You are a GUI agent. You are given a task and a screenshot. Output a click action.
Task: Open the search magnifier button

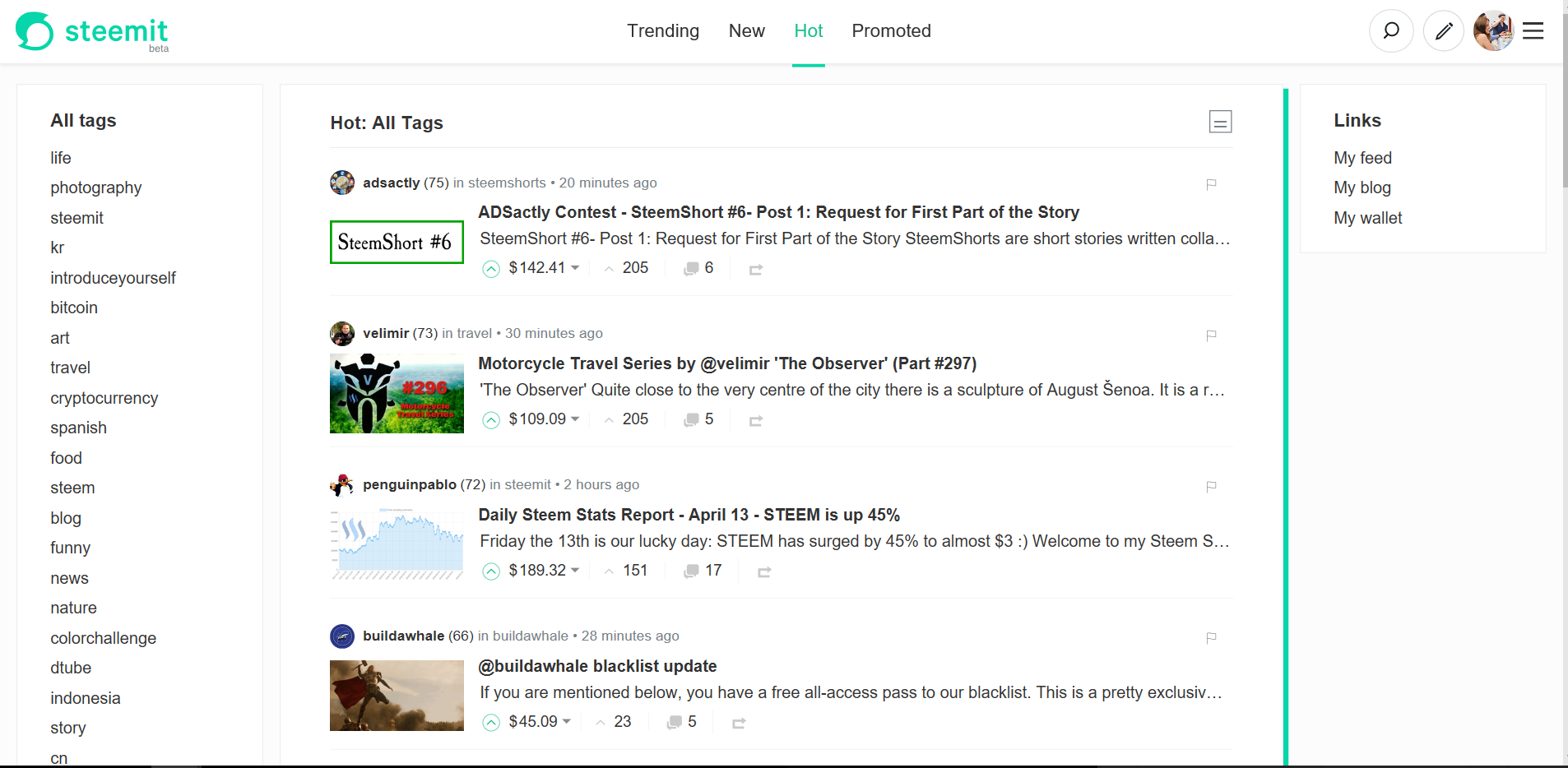click(x=1391, y=31)
